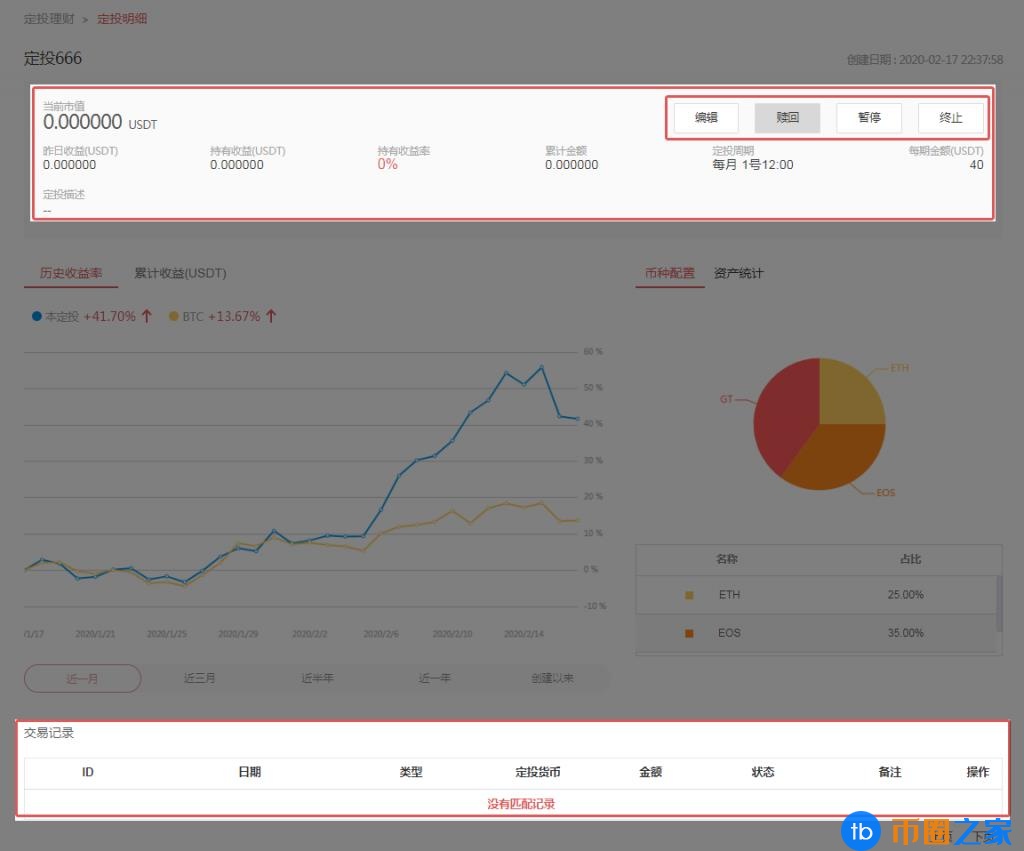Open the 资产统计 tab

(x=738, y=273)
